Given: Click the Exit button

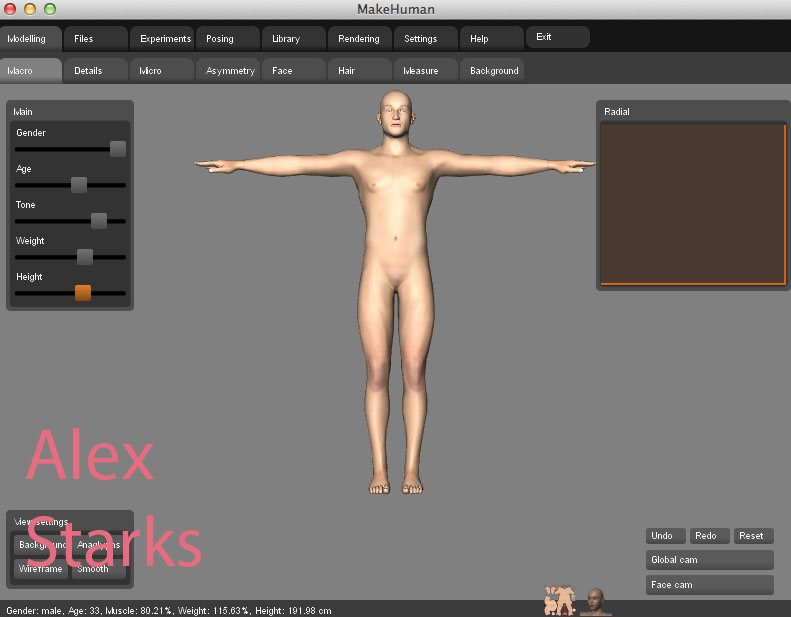Looking at the screenshot, I should 557,37.
